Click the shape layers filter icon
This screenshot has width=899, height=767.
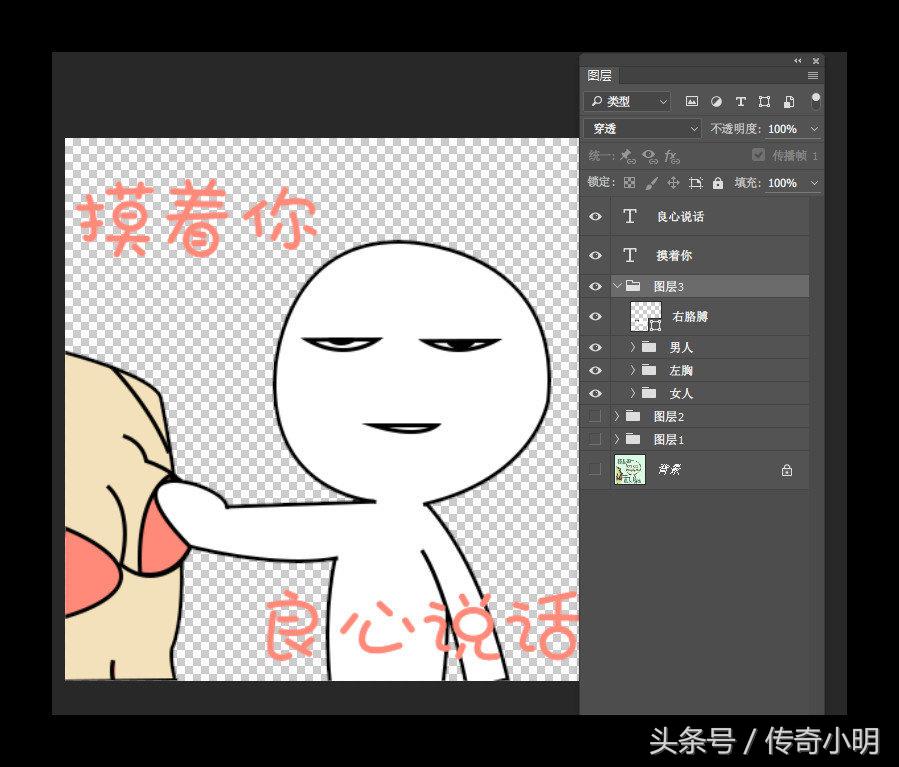(764, 101)
